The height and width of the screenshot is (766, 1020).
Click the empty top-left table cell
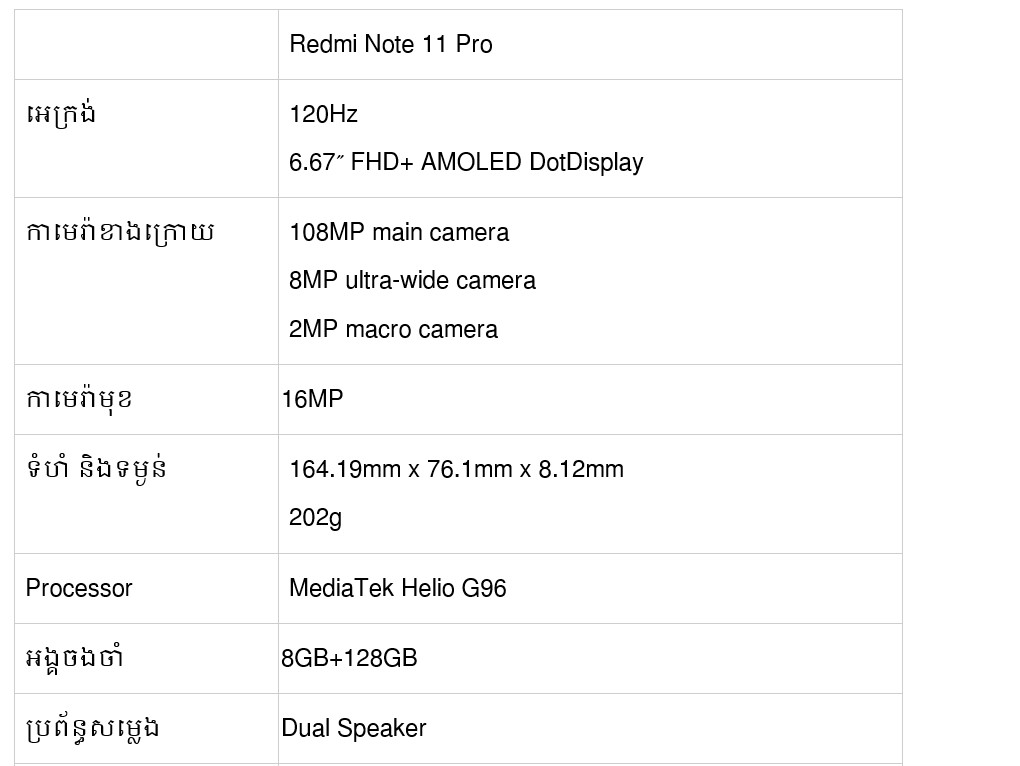click(146, 45)
